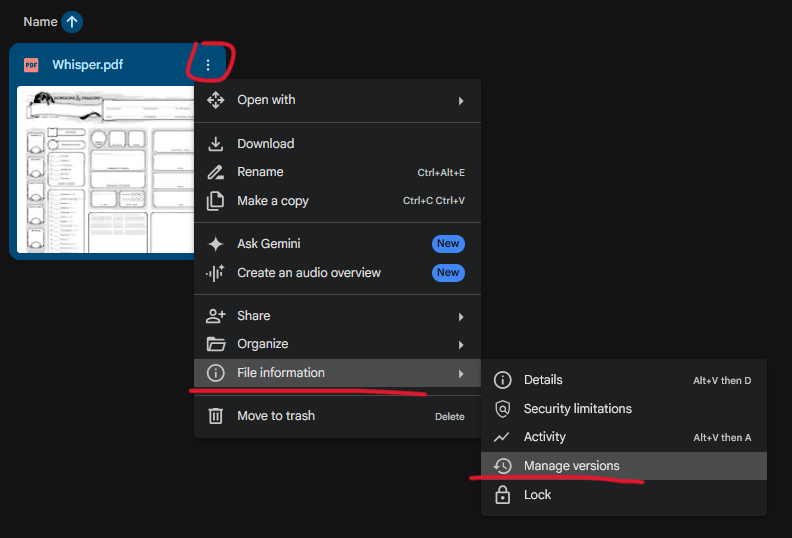792x538 pixels.
Task: Click the Make a copy documents icon
Action: (x=216, y=201)
